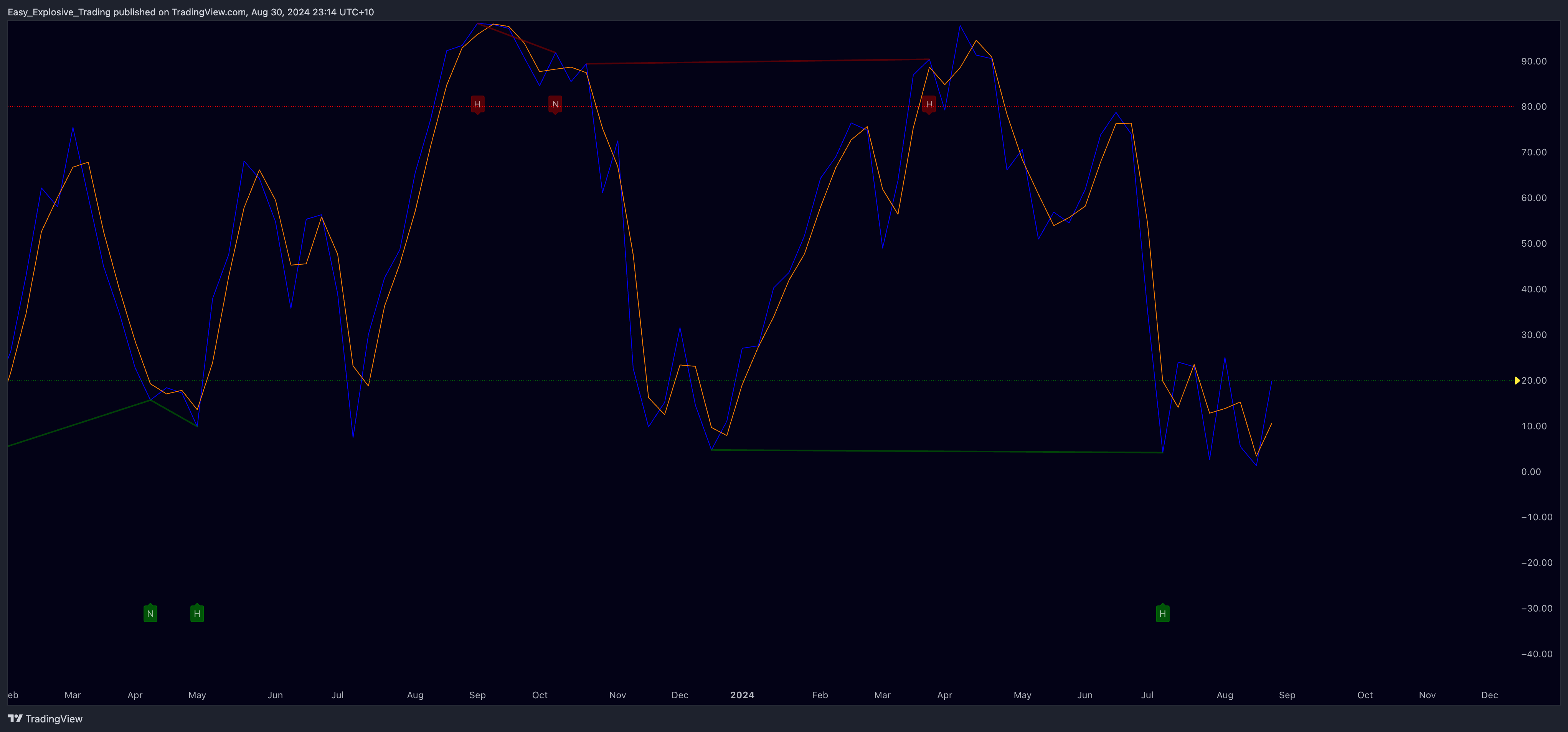Screen dimensions: 1568x732
Task: Click the 0.00 price axis label
Action: 1532,472
